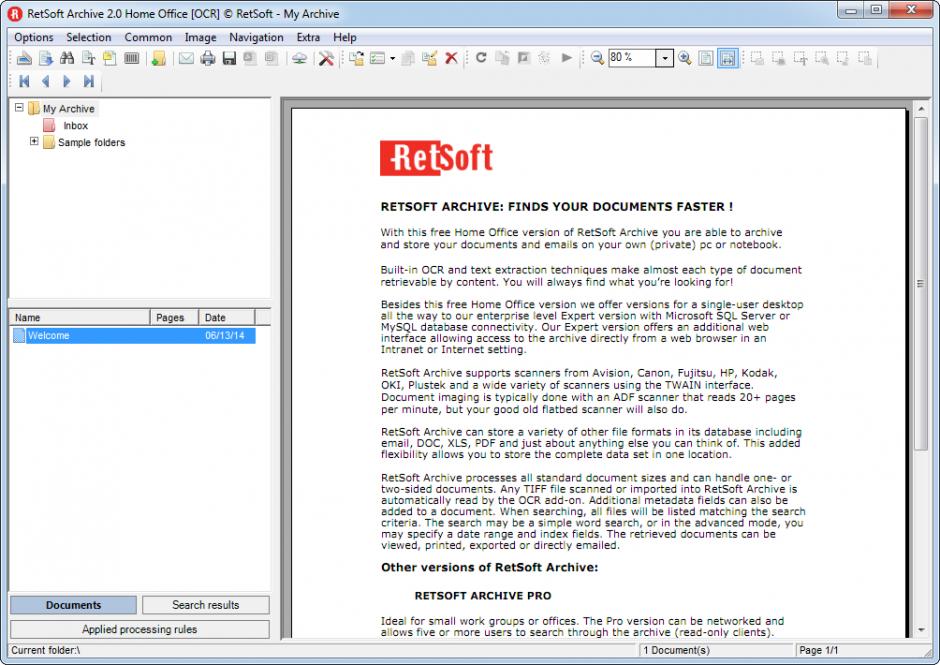Switch to the Documents tab button
940x665 pixels.
[x=73, y=605]
